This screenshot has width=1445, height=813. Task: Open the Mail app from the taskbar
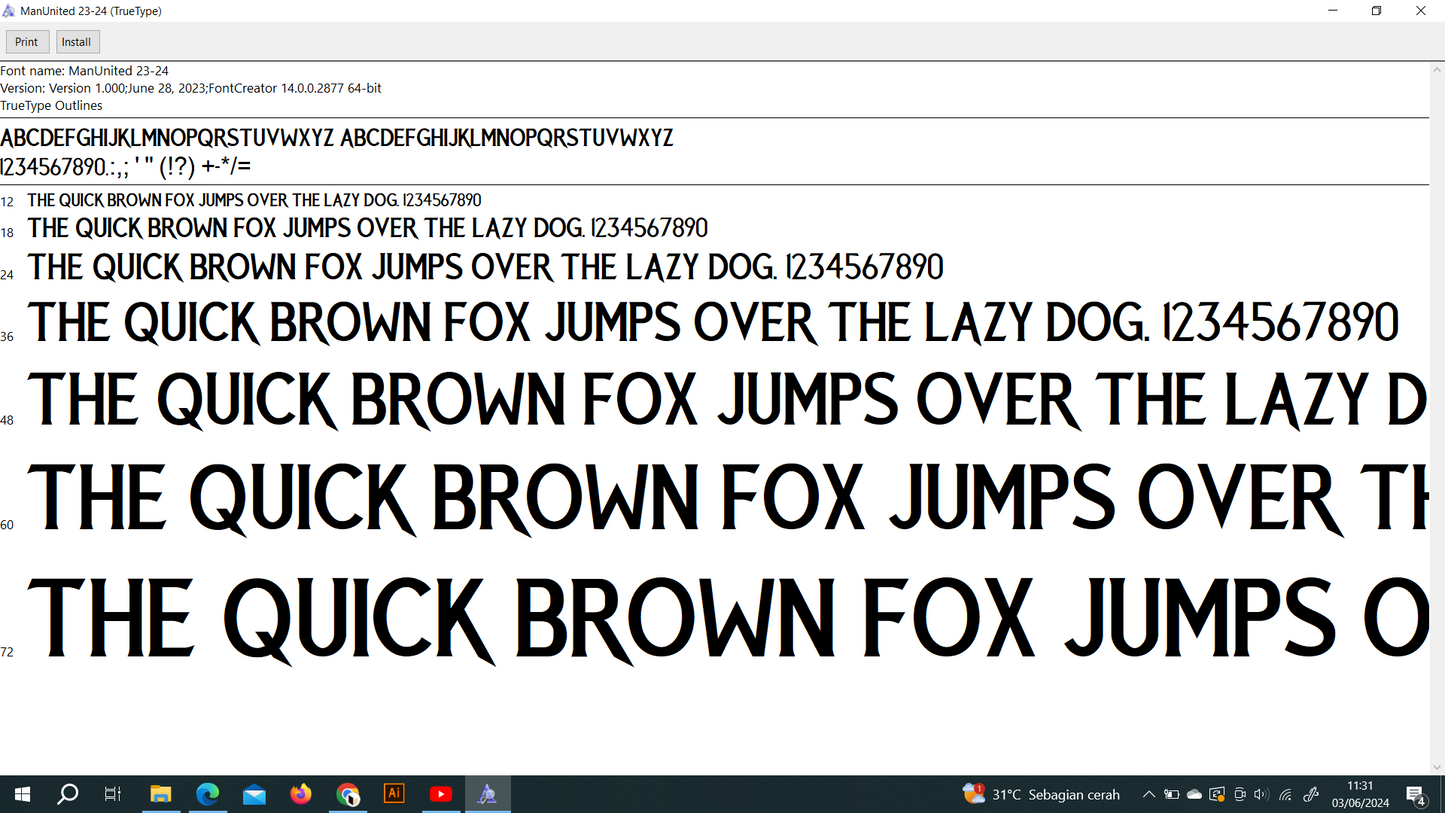coord(254,795)
